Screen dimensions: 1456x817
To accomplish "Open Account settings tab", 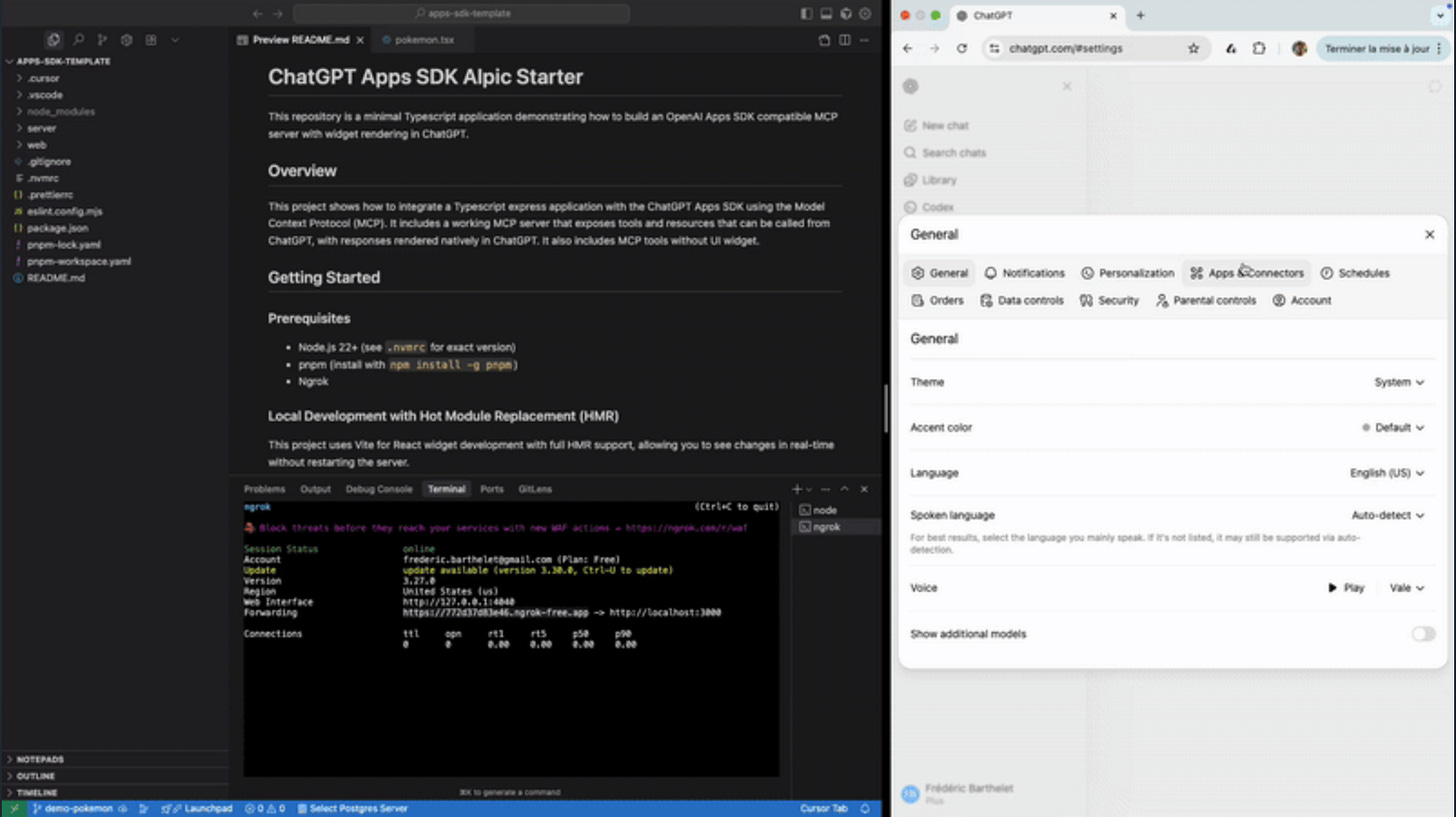I will point(1302,300).
